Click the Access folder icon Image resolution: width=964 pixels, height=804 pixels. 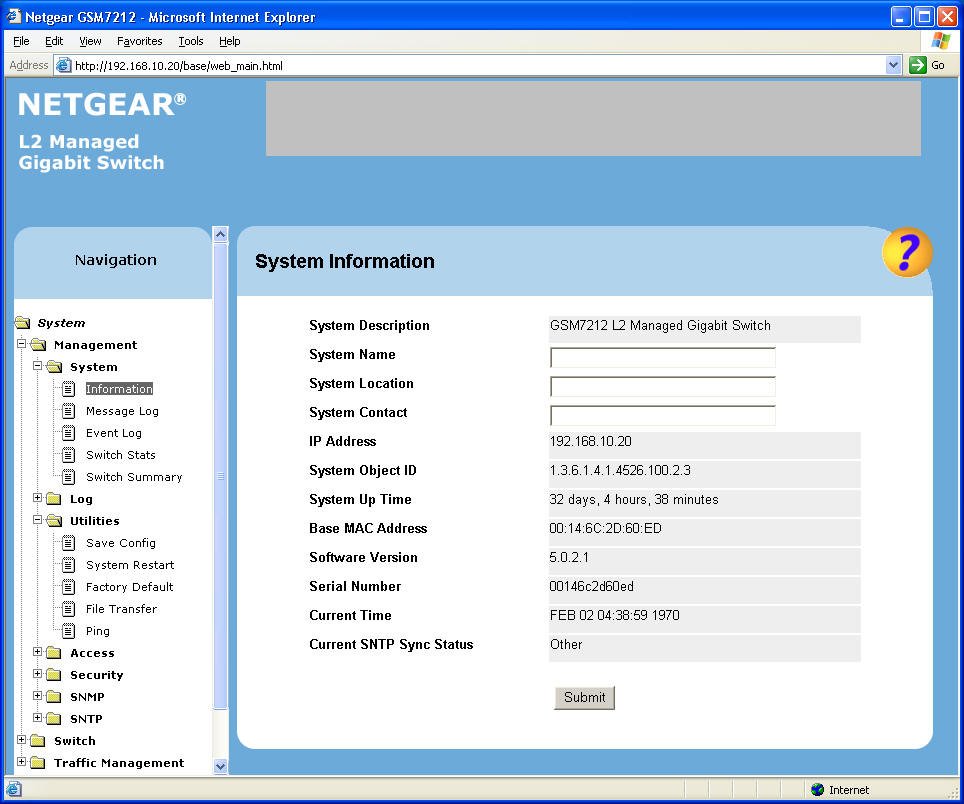point(54,653)
